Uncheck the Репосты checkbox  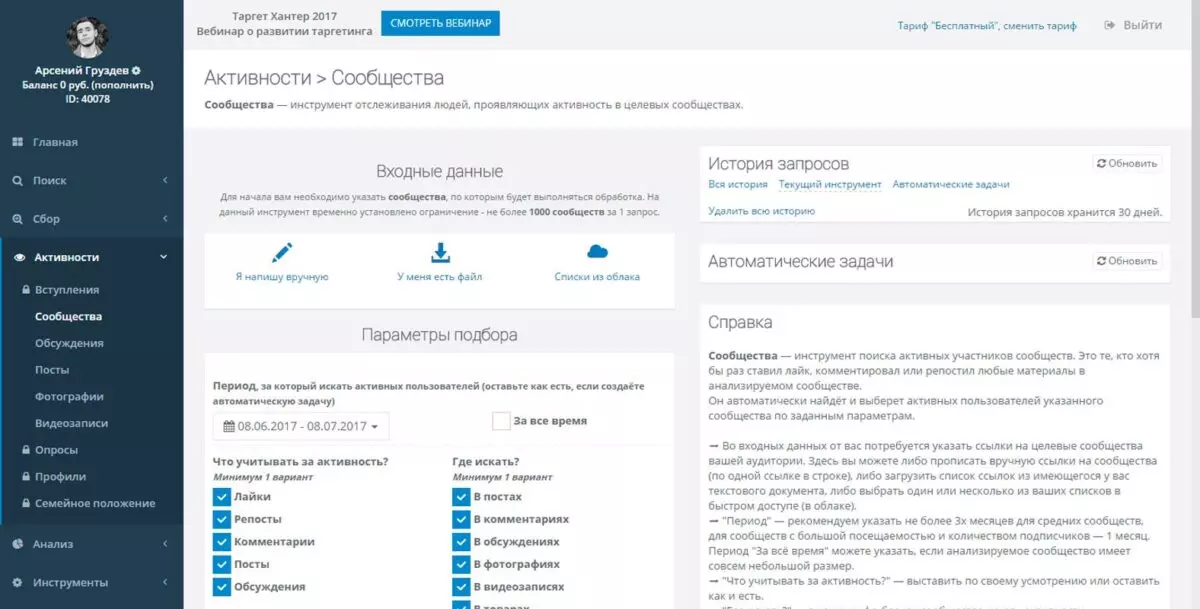(x=222, y=519)
